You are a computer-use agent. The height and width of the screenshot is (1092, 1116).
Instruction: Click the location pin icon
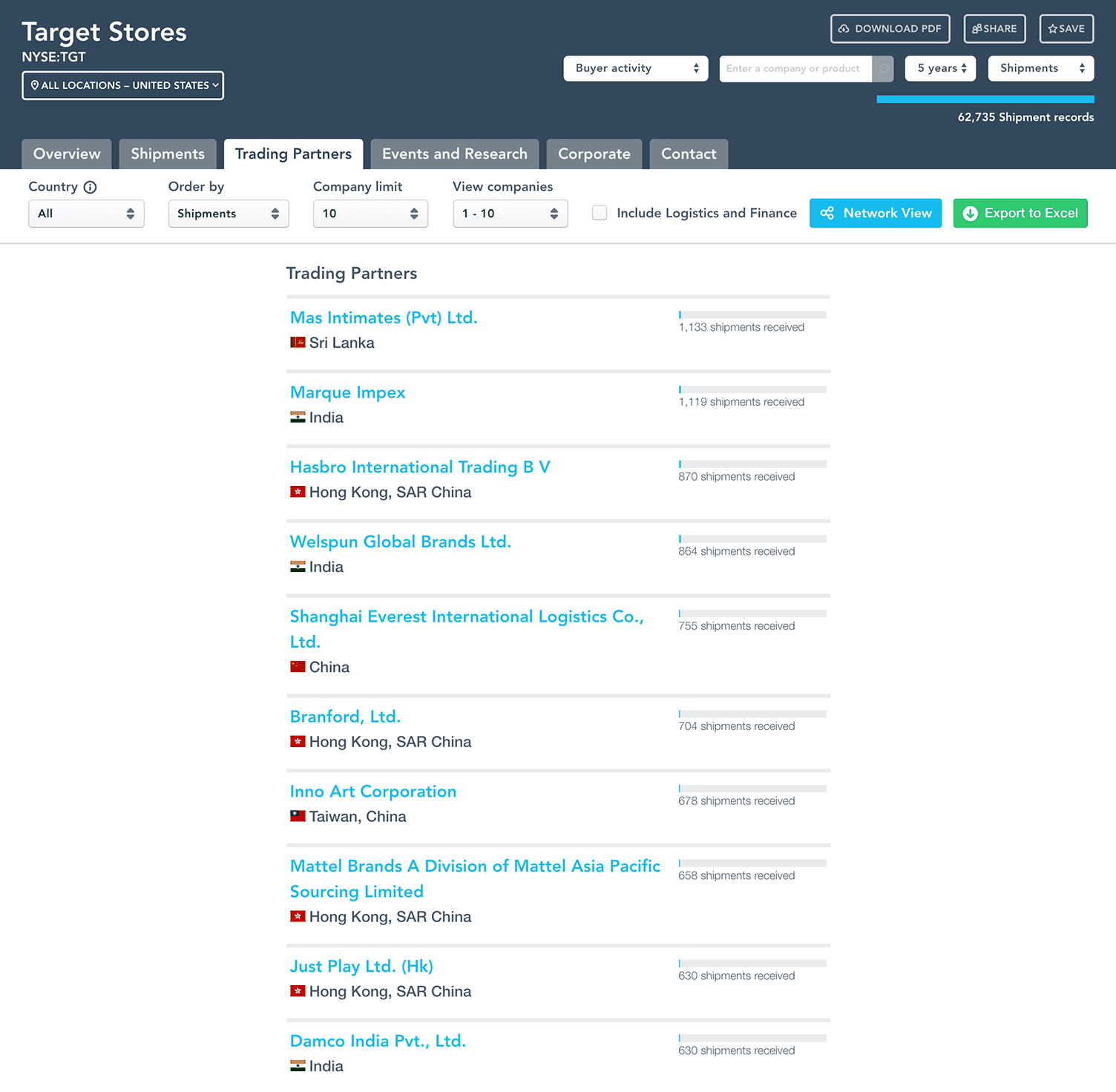click(x=34, y=85)
